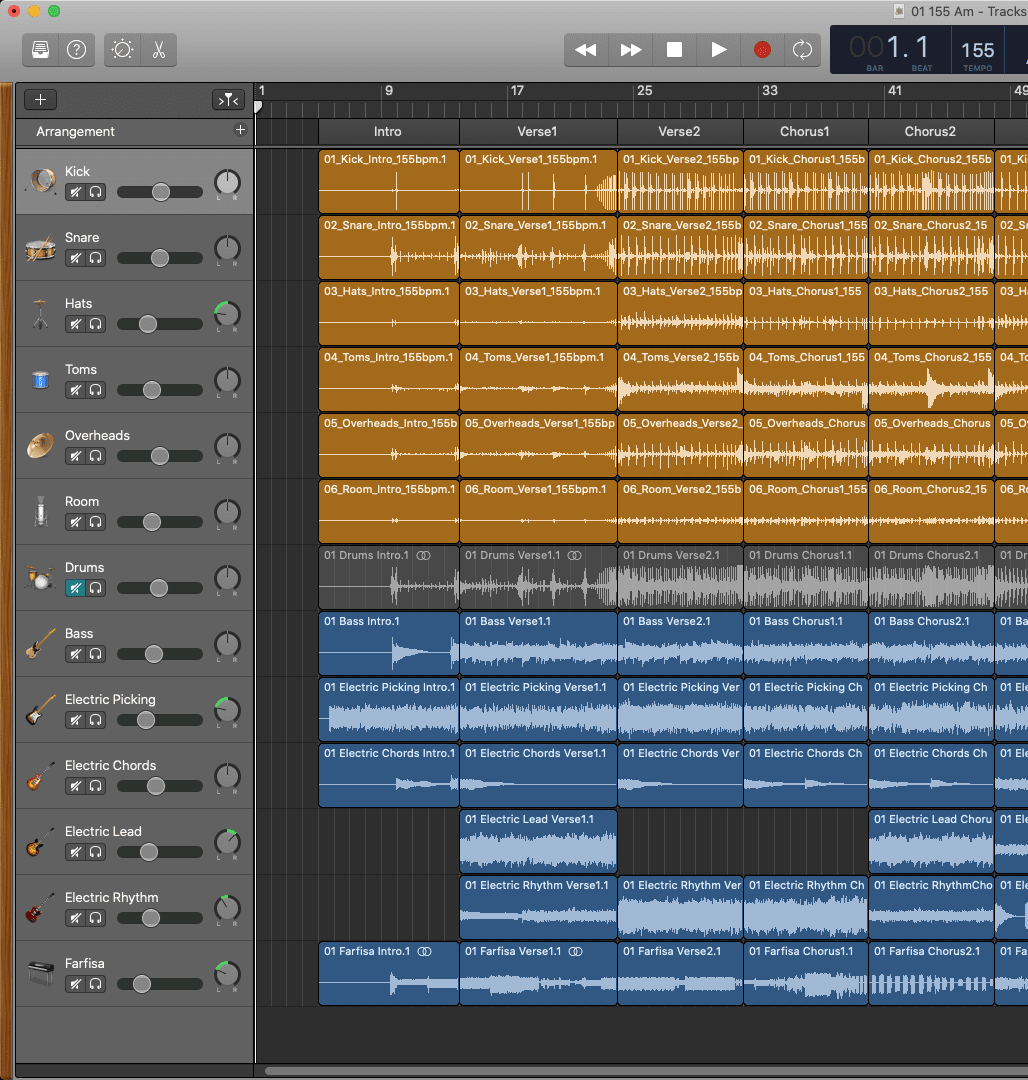Select the Verse1 arrangement marker

537,132
